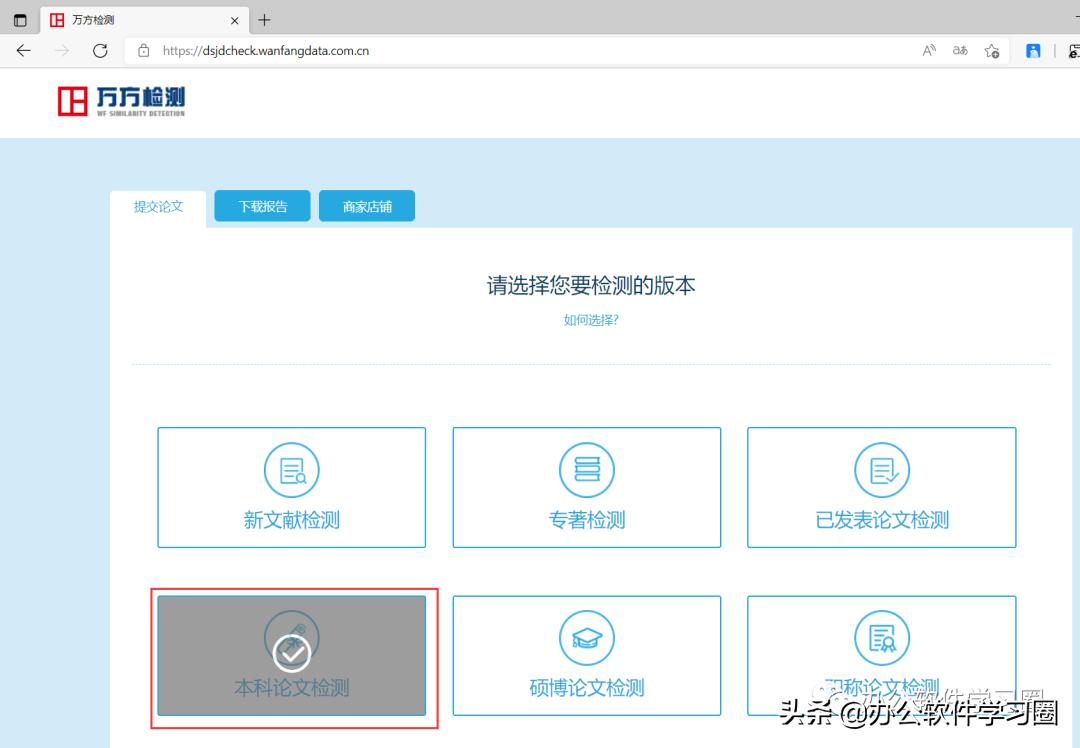
Task: Click the browser back arrow
Action: click(x=23, y=49)
